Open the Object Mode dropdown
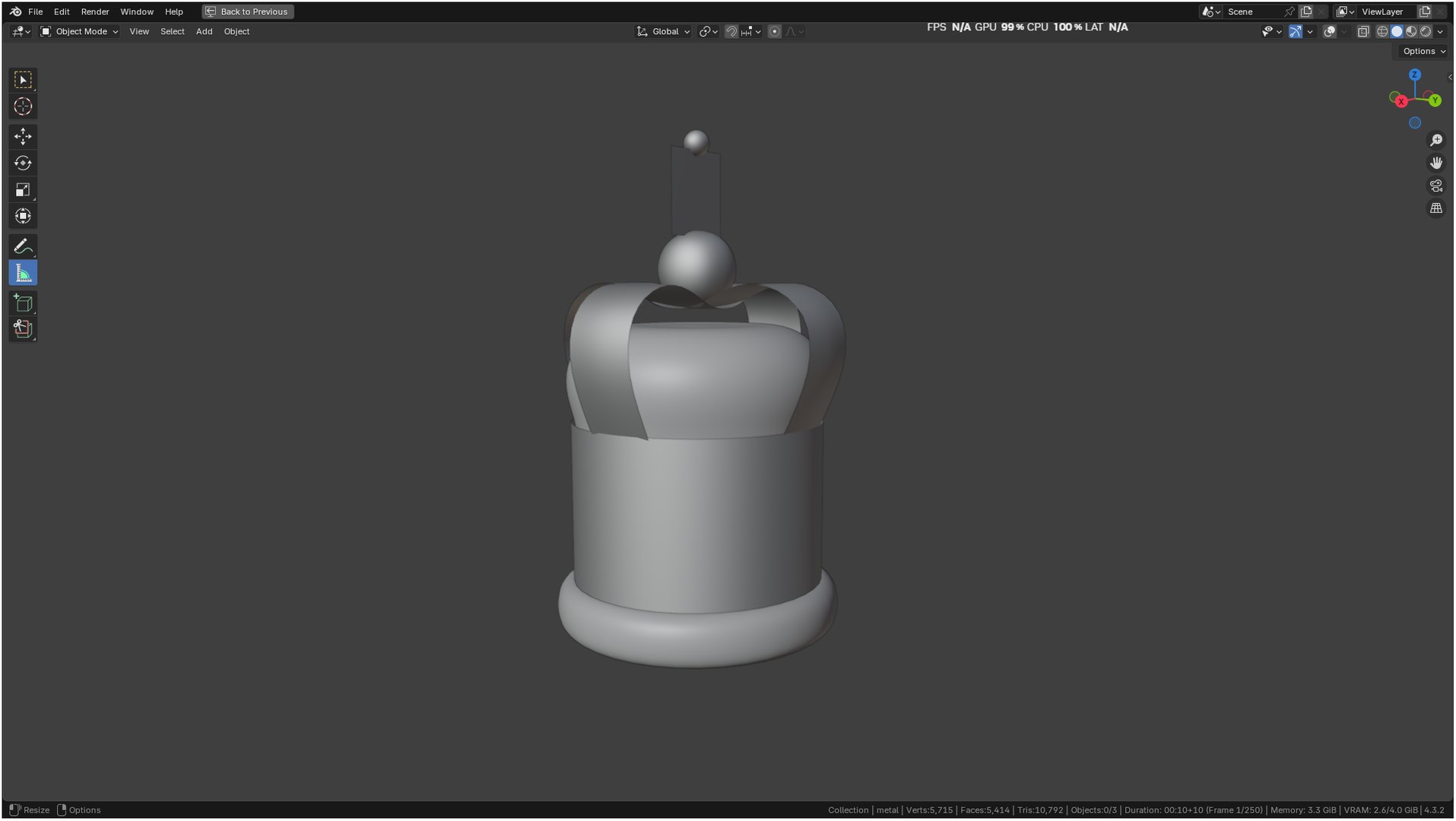The height and width of the screenshot is (821, 1456). (79, 31)
